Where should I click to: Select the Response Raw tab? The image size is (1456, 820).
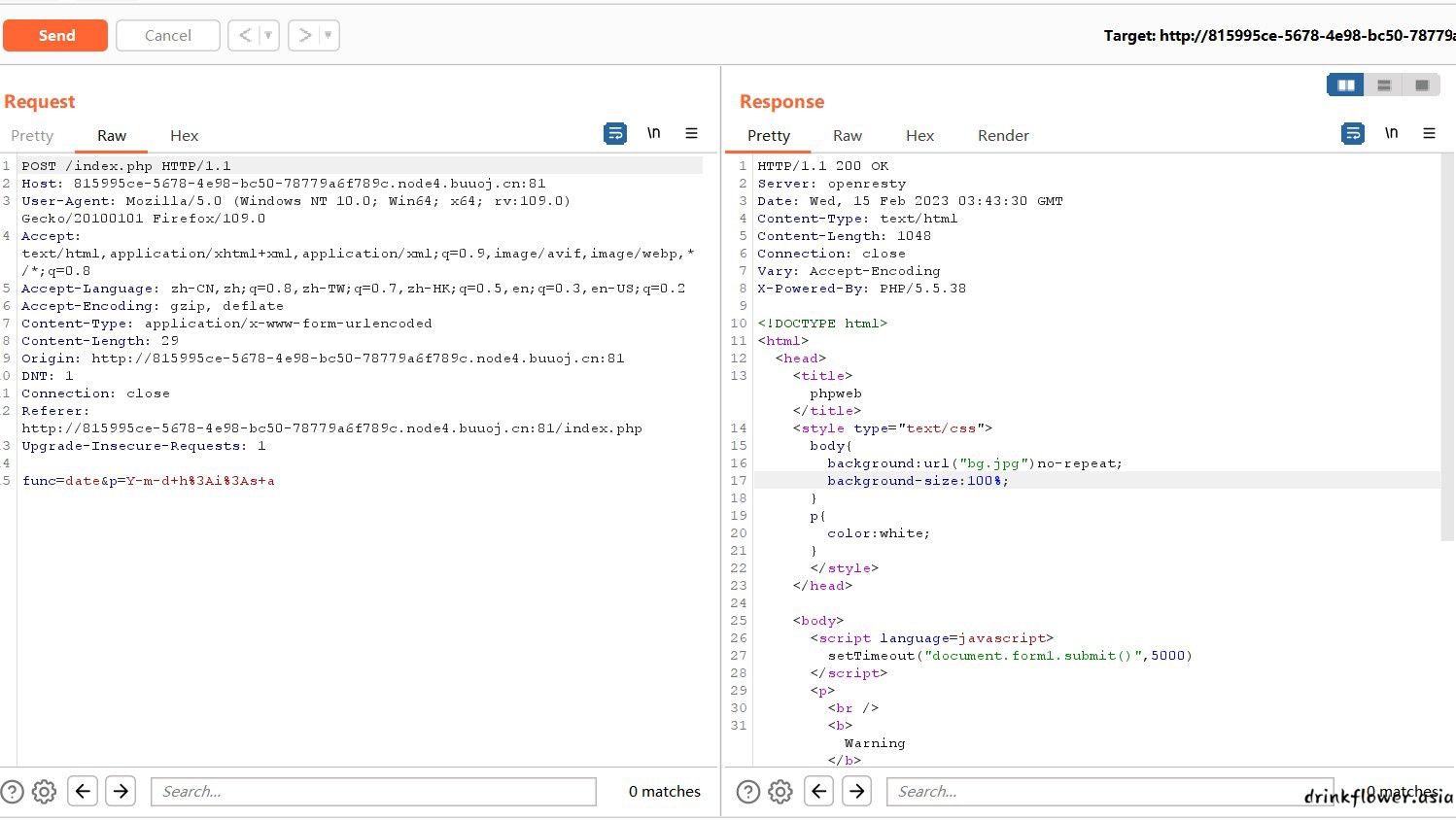(848, 136)
